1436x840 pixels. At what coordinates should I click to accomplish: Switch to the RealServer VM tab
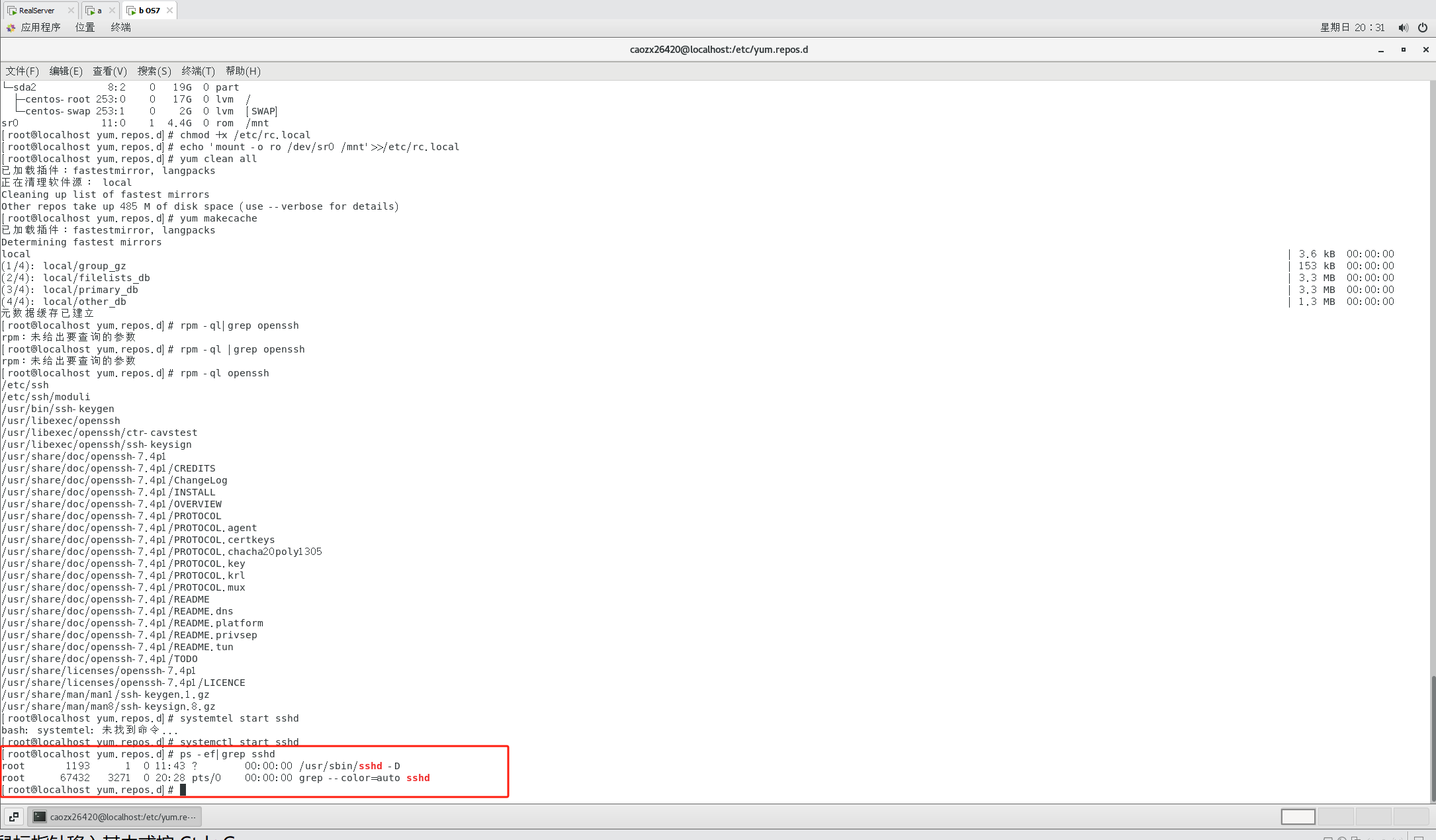click(x=36, y=10)
